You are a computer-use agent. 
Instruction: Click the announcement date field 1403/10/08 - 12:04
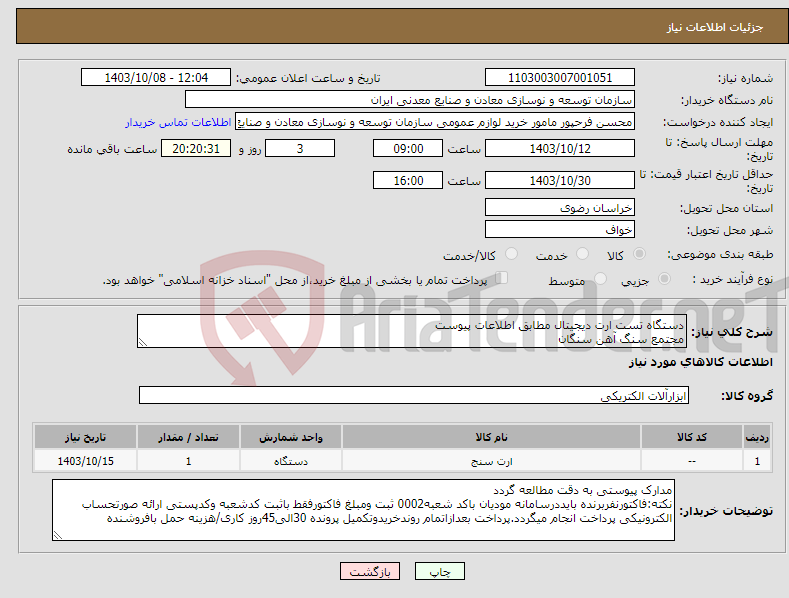click(x=156, y=78)
